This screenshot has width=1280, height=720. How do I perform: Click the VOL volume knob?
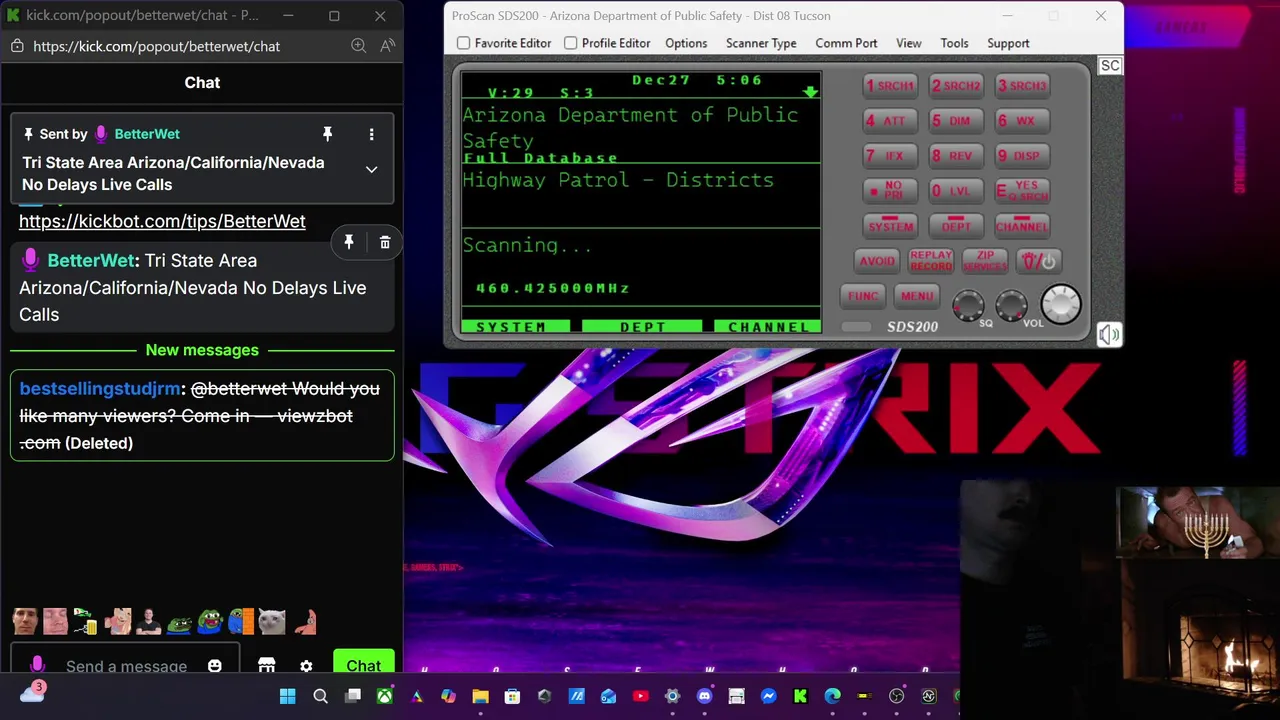1011,306
